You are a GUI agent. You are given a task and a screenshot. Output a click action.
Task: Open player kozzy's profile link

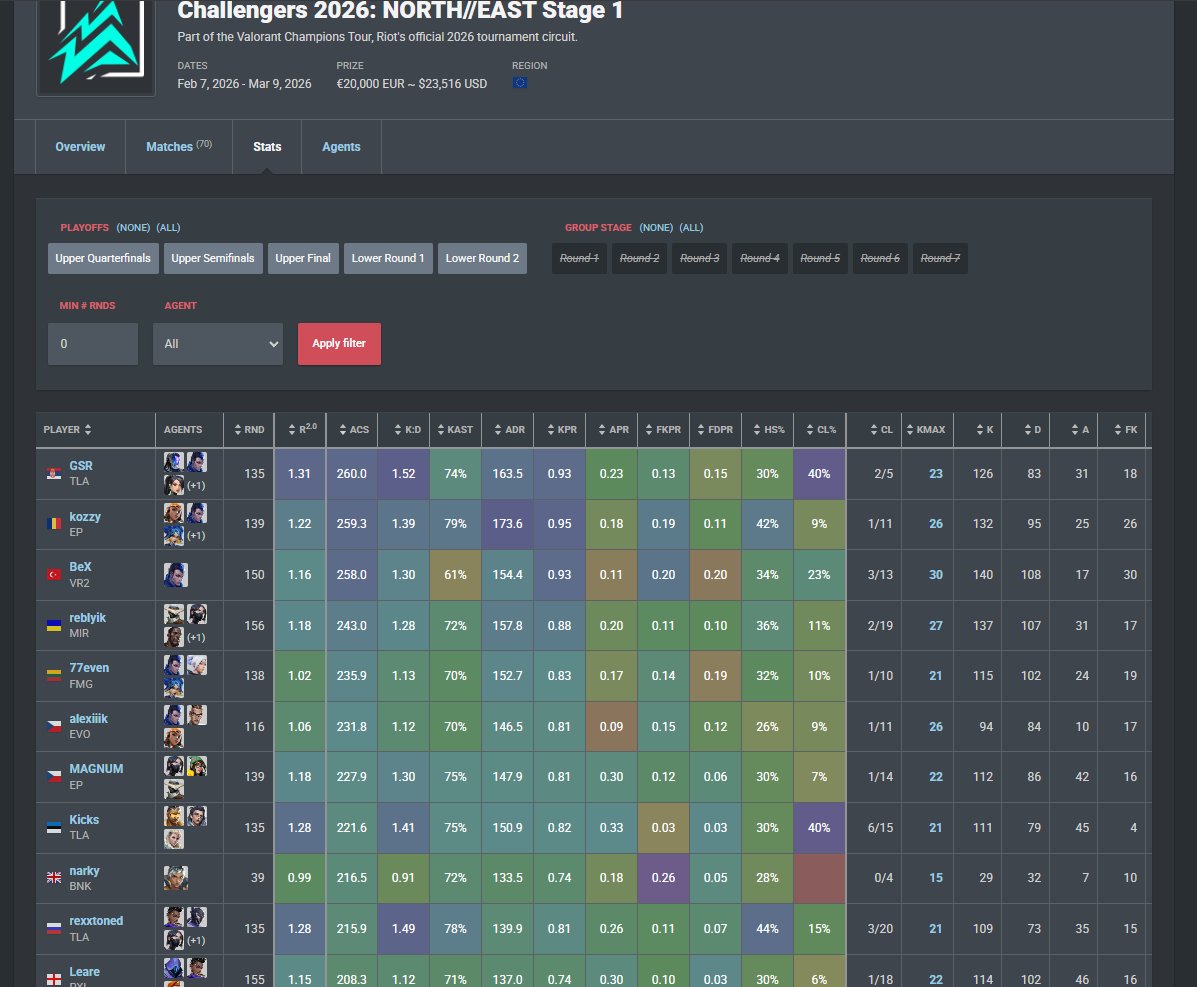point(85,517)
